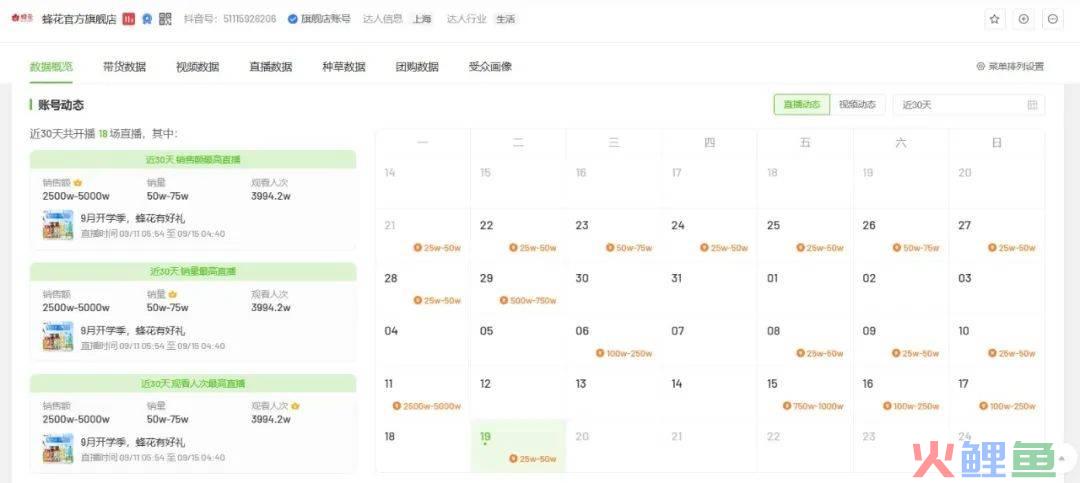Click the circled plus icon at top right
The width and height of the screenshot is (1080, 483).
(1024, 19)
